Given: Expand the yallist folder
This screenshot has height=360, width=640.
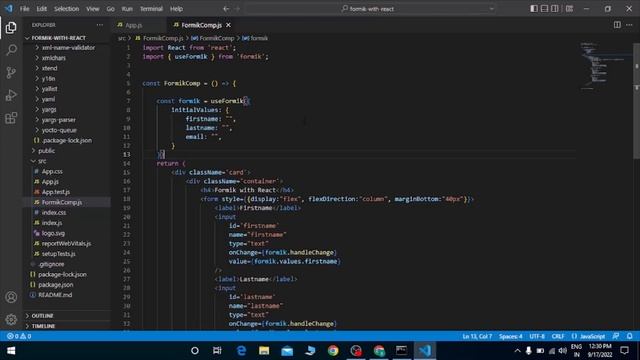Looking at the screenshot, I should coord(49,89).
